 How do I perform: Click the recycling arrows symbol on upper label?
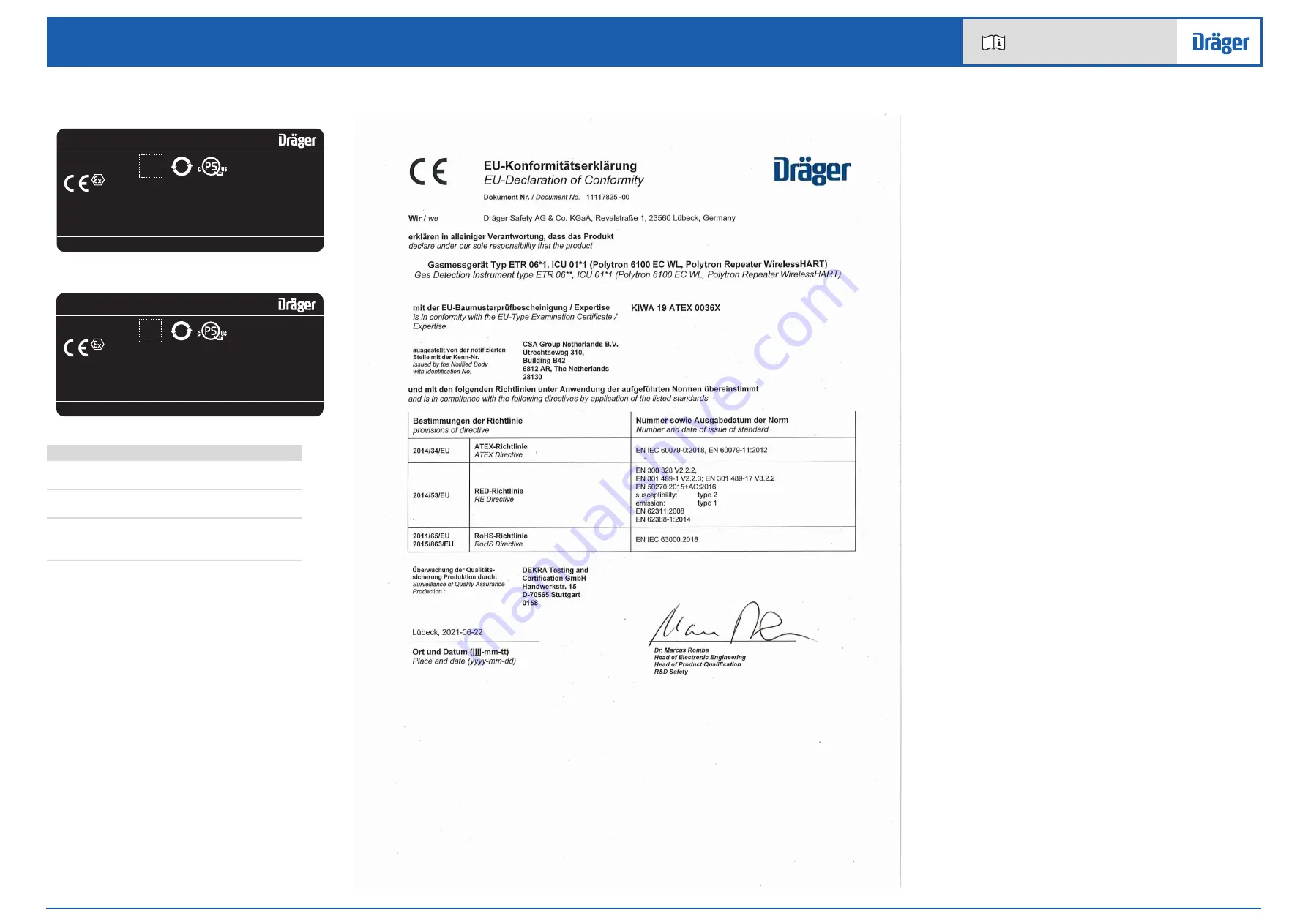click(182, 167)
